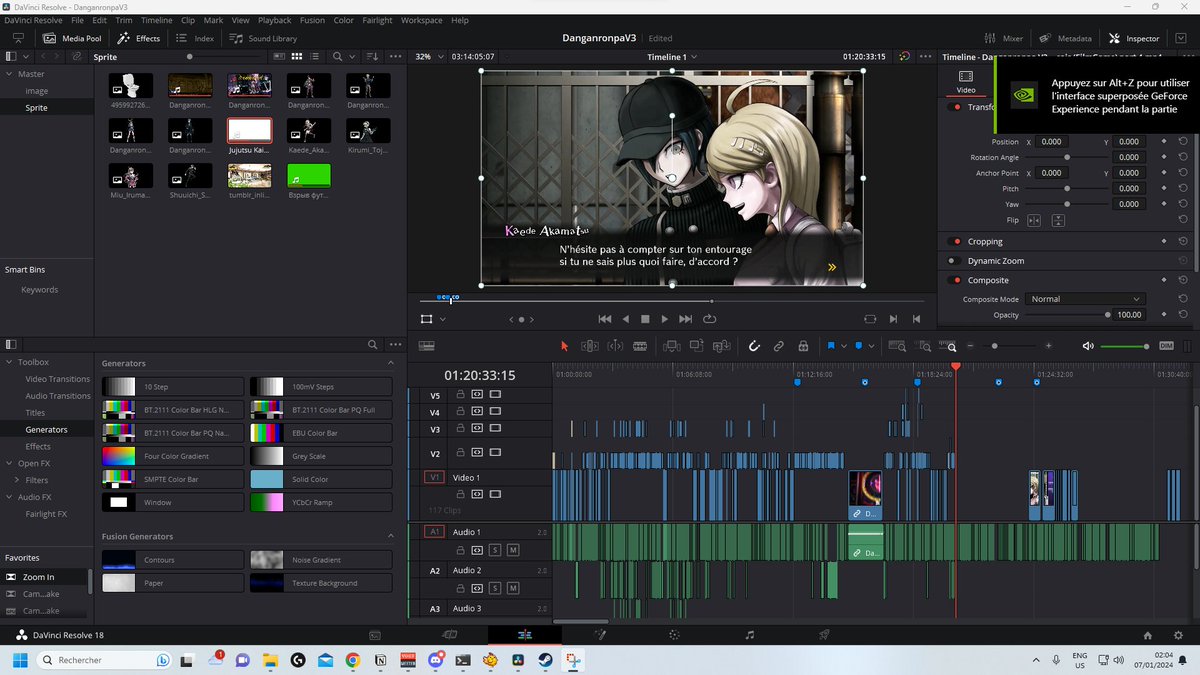
Task: Collapse the Fusion Generators section
Action: pos(390,536)
